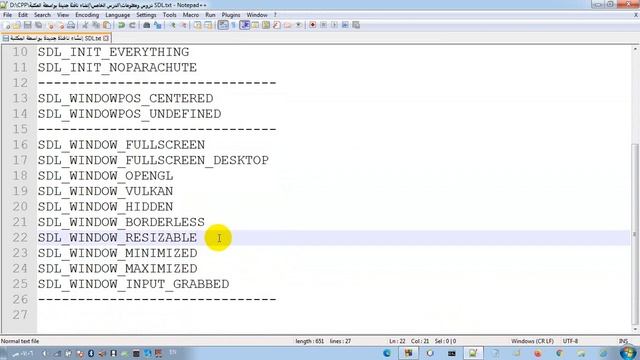
Task: Click the line SDL_WINDOW_HIDDEN
Action: point(106,207)
